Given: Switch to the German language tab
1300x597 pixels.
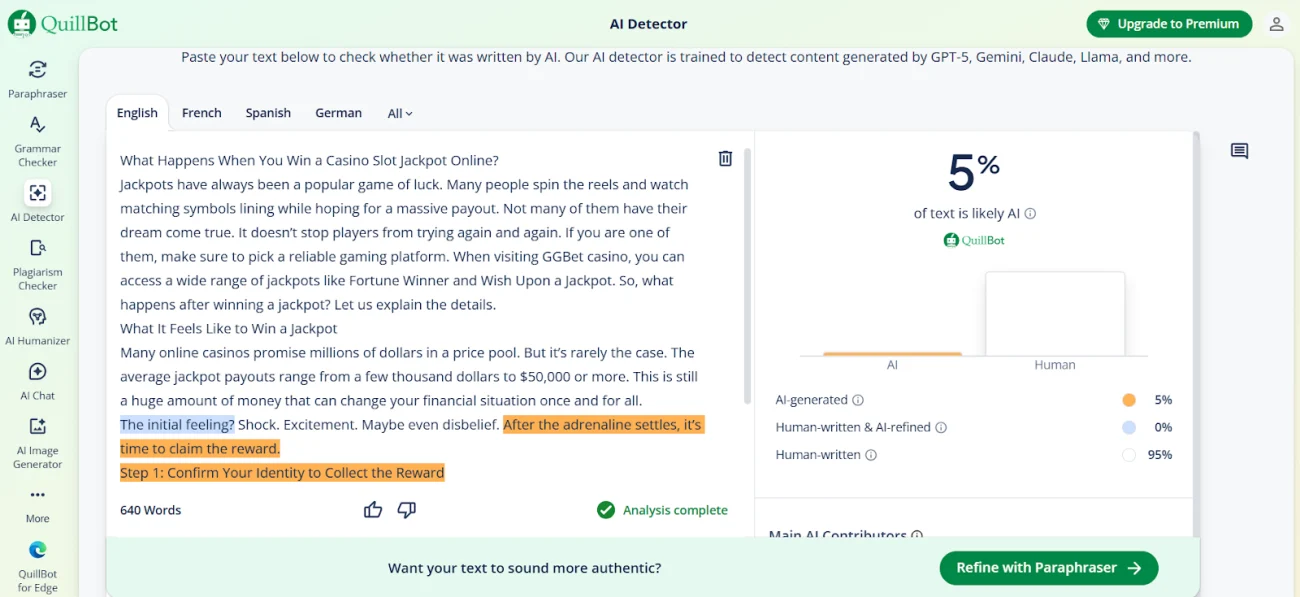Looking at the screenshot, I should (338, 113).
